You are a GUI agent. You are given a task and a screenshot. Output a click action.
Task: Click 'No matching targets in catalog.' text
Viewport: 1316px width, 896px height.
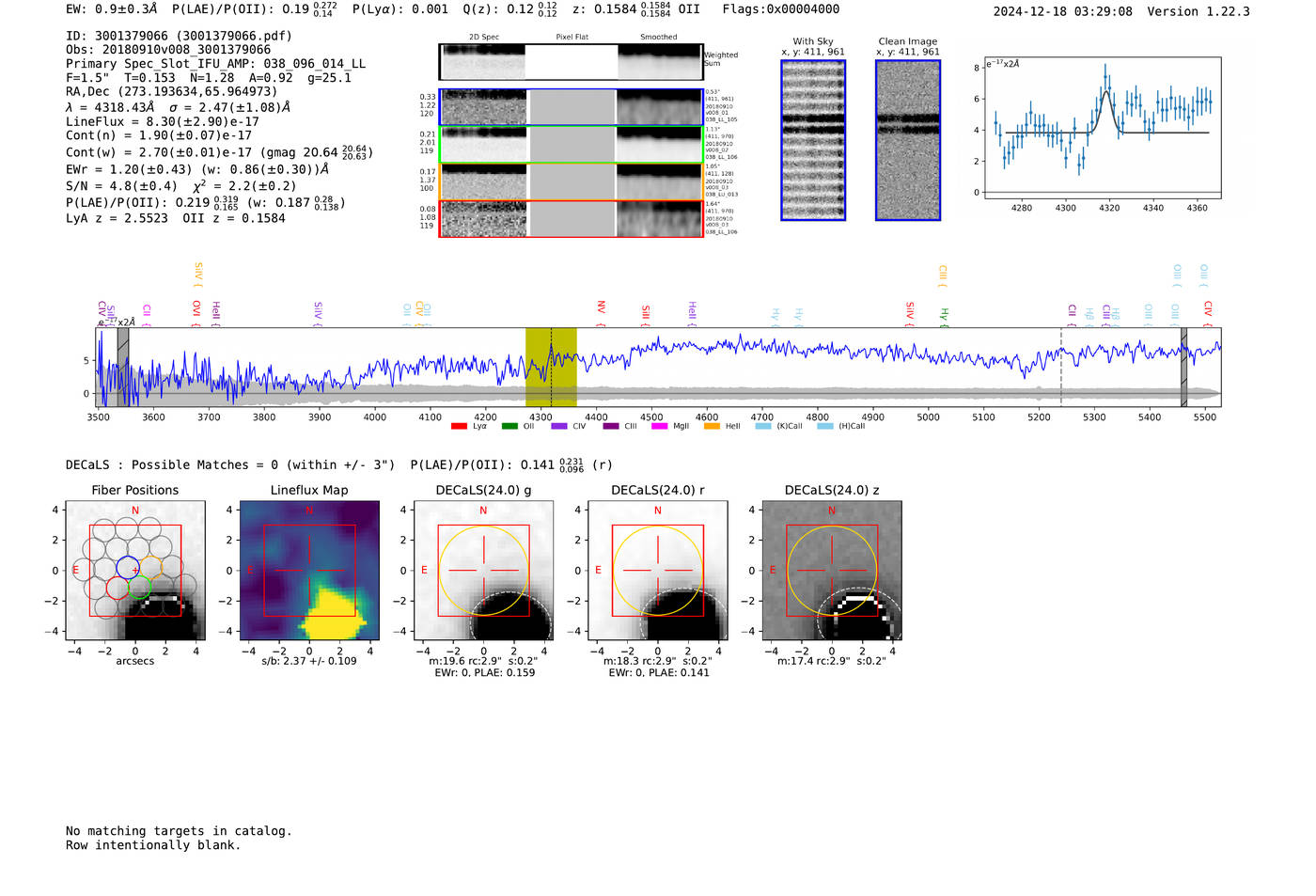[x=179, y=831]
